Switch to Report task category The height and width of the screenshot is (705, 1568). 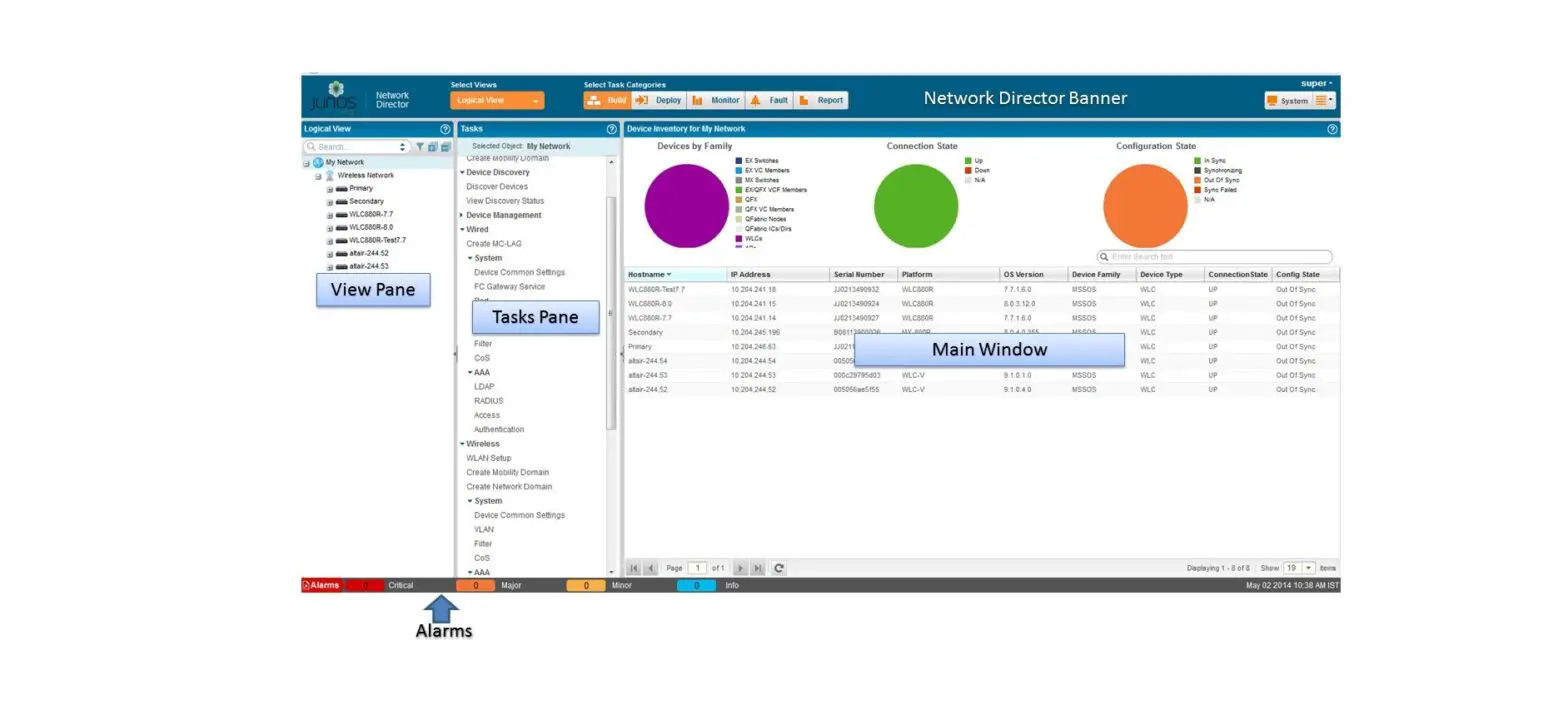click(821, 100)
